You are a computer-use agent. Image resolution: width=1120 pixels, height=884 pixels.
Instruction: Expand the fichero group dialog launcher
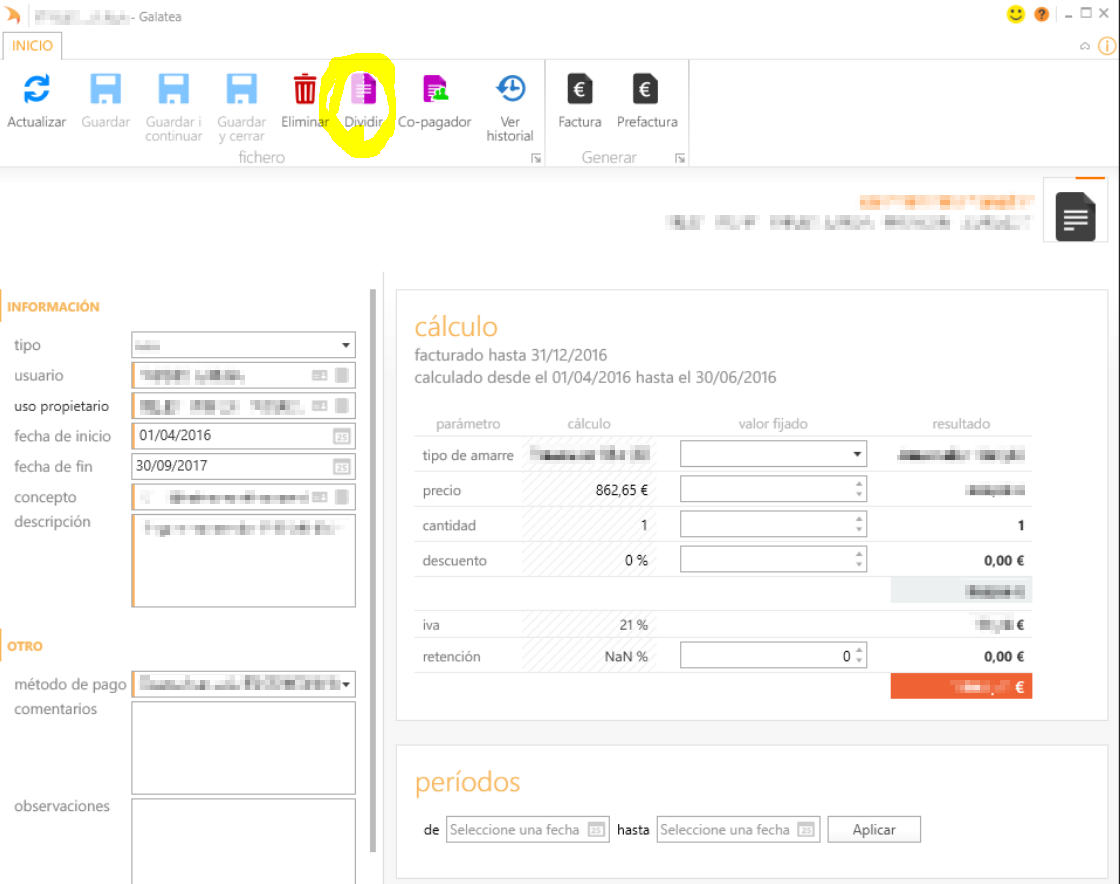[536, 158]
